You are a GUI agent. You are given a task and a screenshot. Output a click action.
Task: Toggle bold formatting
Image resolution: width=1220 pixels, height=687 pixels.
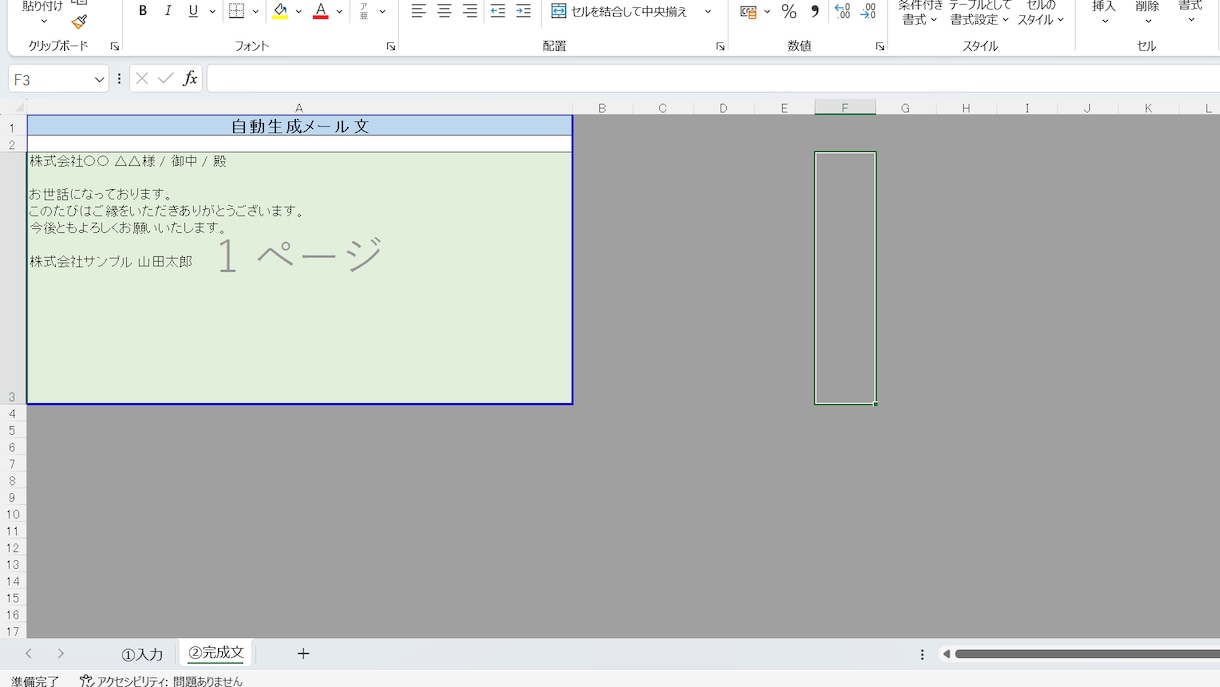point(143,11)
